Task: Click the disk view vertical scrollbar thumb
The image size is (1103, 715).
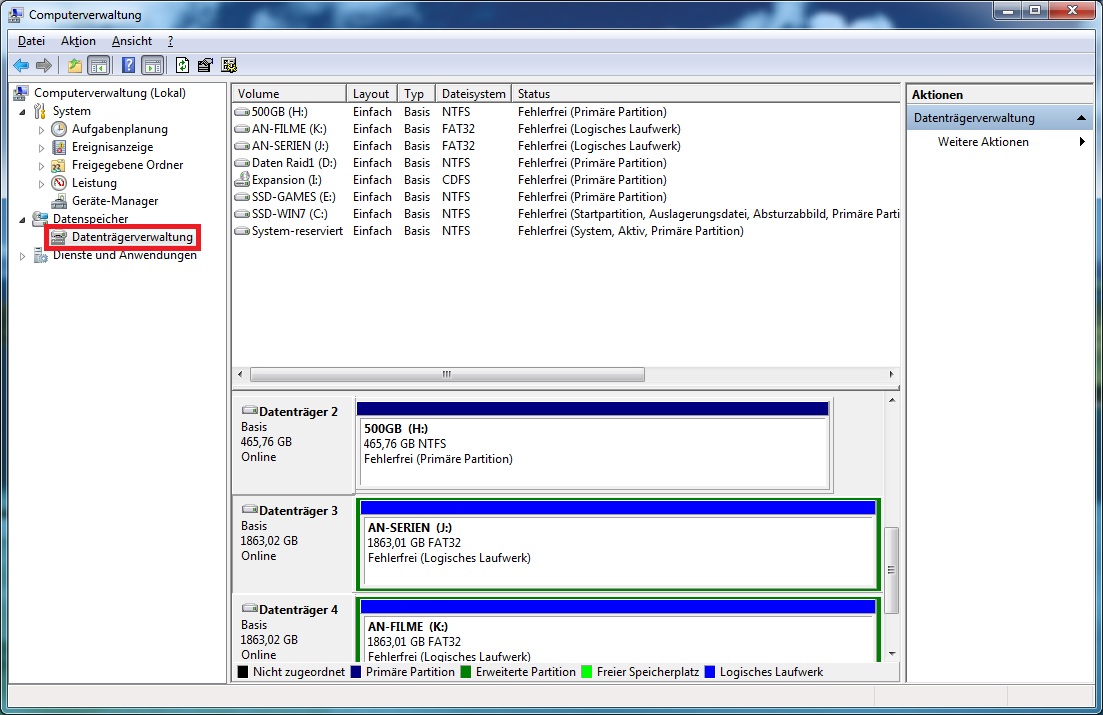Action: (891, 571)
